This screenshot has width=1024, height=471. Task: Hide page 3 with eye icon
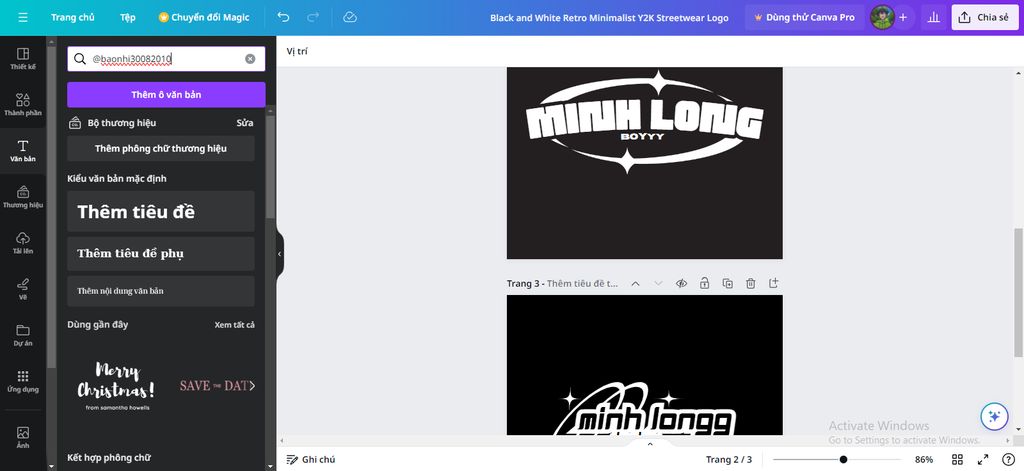tap(681, 283)
